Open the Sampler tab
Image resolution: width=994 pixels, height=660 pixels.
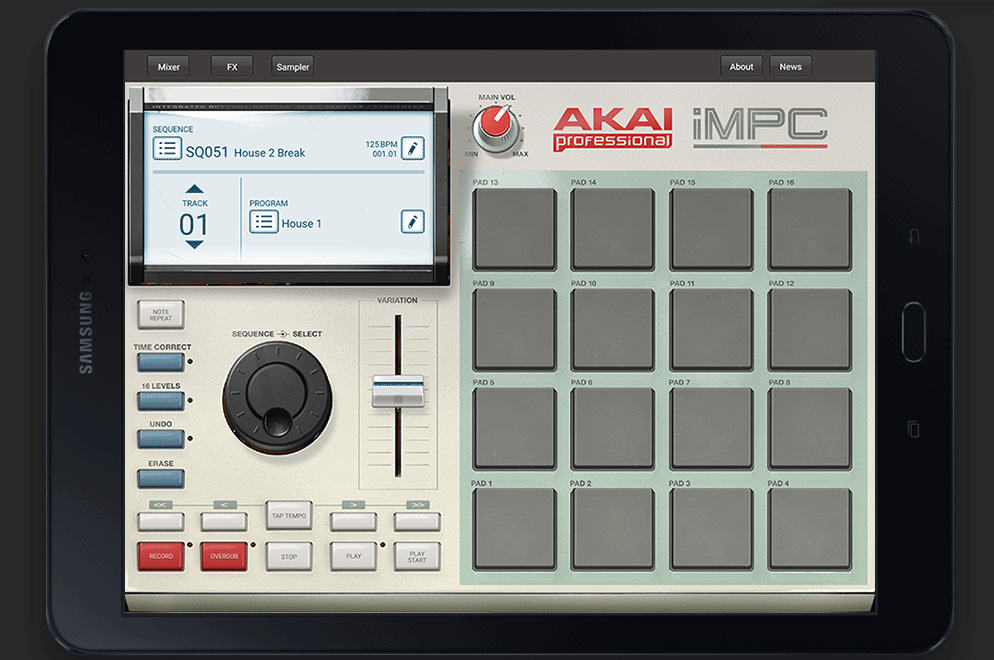pyautogui.click(x=292, y=66)
